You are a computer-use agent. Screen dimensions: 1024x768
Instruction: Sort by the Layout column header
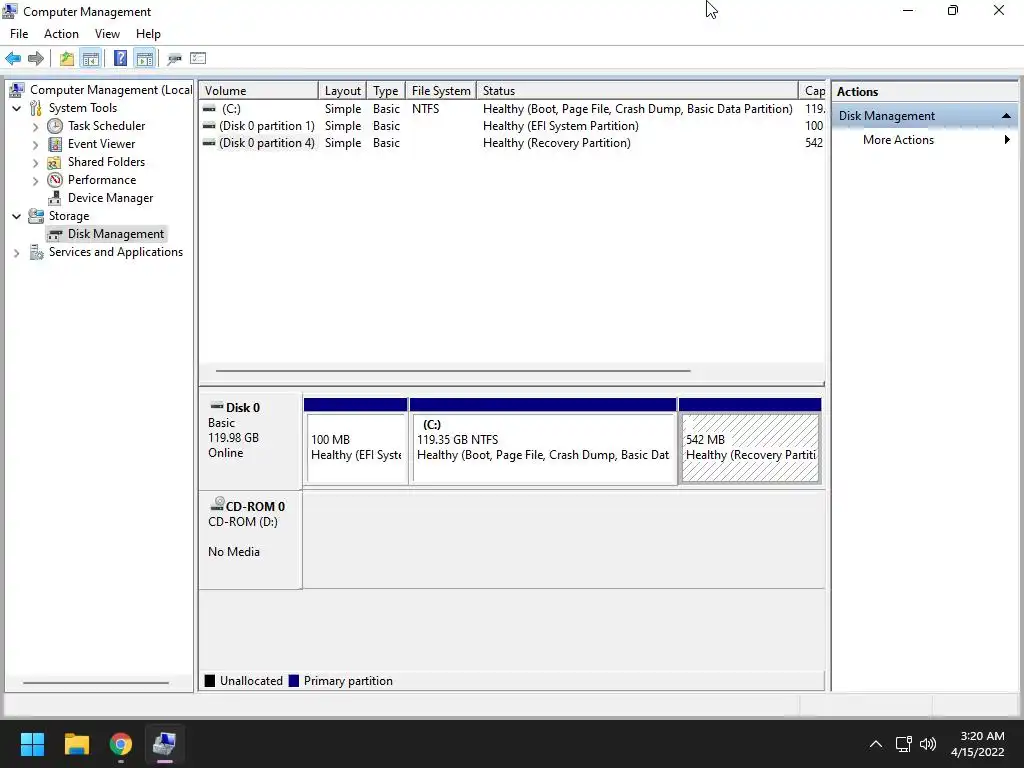(342, 91)
